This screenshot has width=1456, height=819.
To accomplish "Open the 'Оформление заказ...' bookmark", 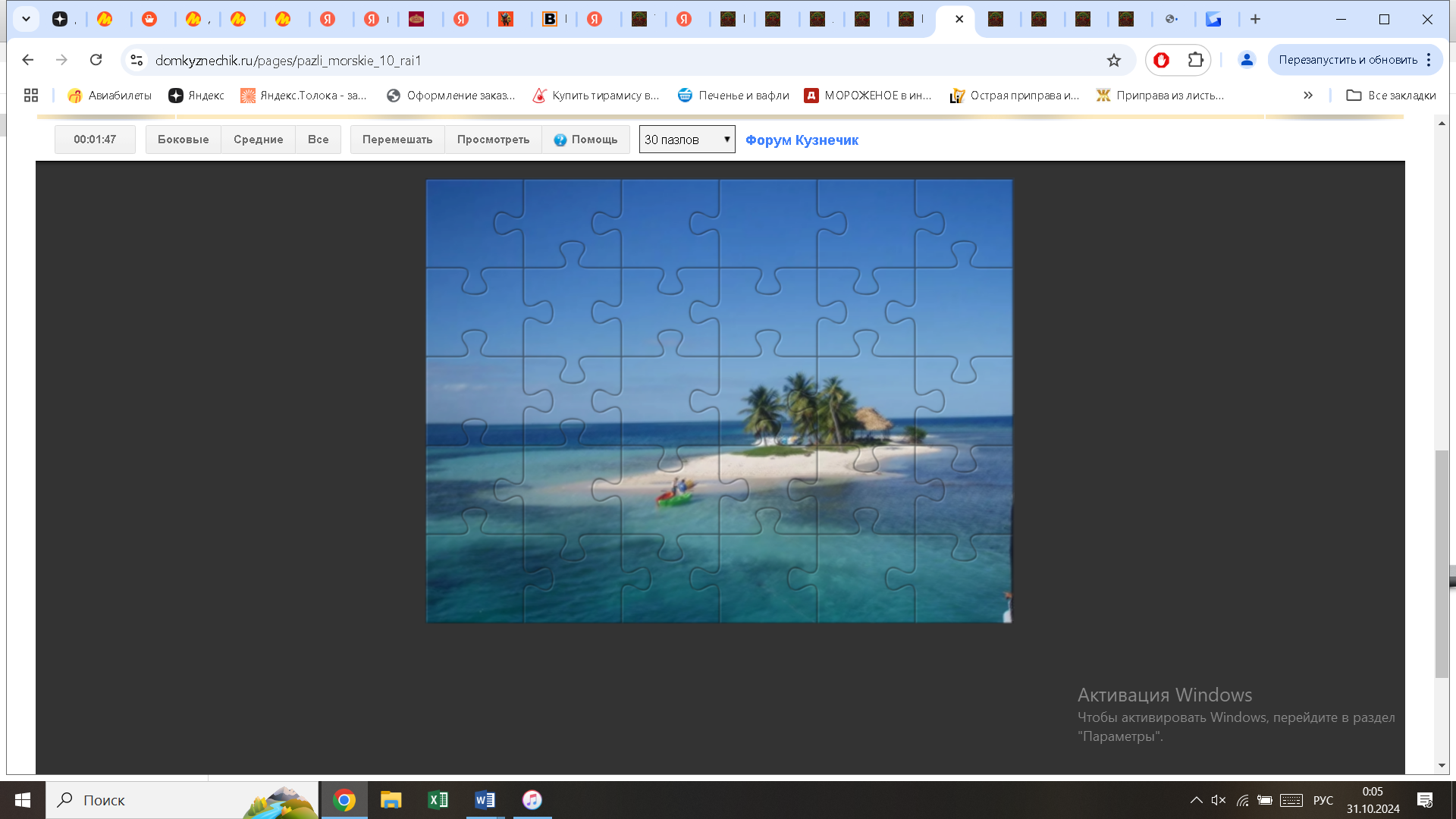I will 451,96.
